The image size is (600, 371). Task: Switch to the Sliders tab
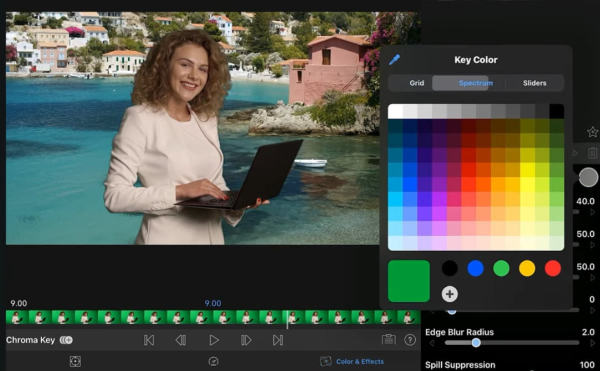point(535,83)
